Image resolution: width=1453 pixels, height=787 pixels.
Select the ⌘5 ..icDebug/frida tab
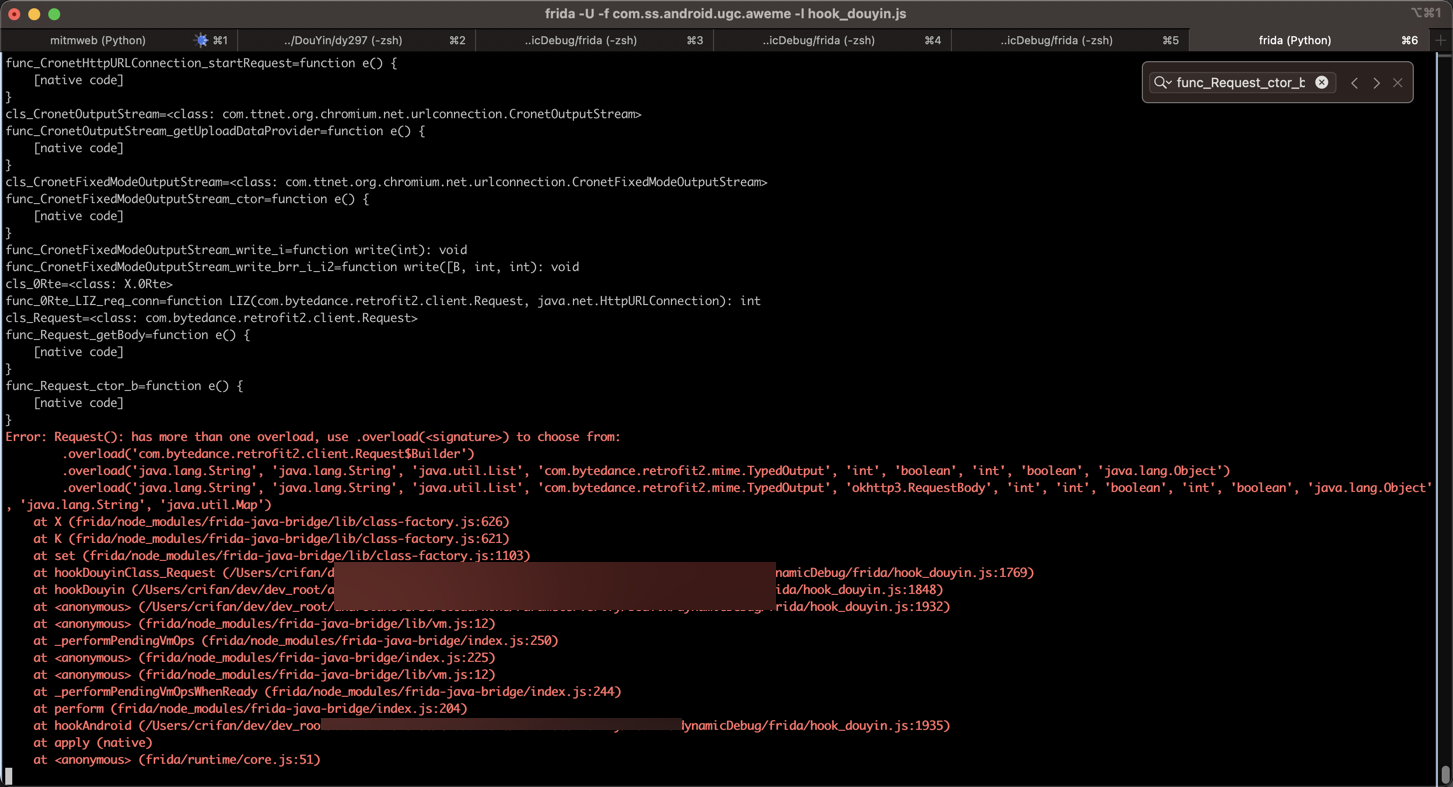[x=1057, y=41]
